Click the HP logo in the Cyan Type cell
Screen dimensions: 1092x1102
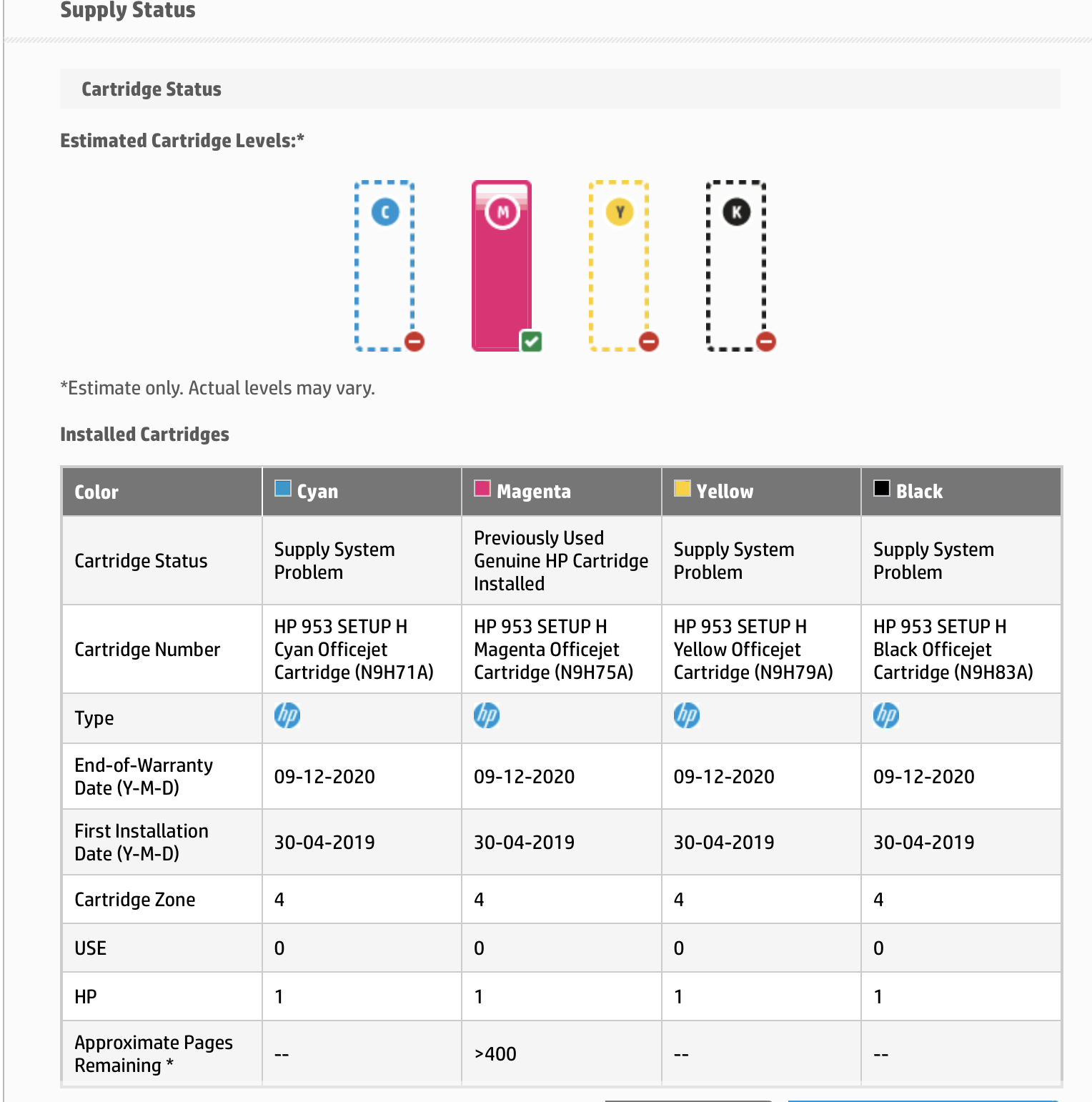tap(287, 715)
